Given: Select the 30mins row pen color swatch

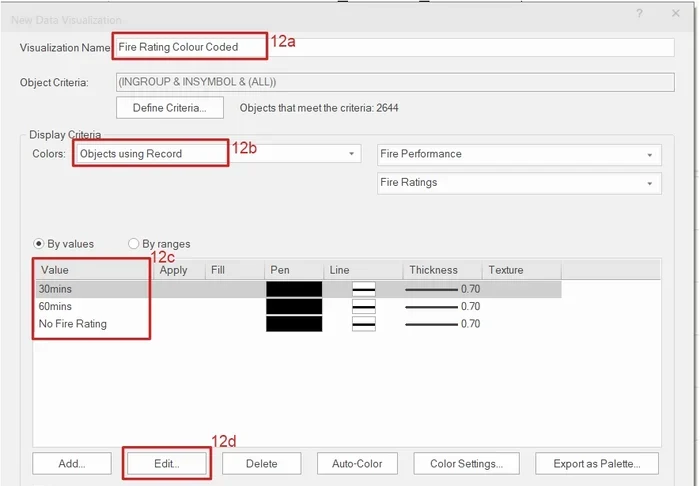Looking at the screenshot, I should 294,289.
